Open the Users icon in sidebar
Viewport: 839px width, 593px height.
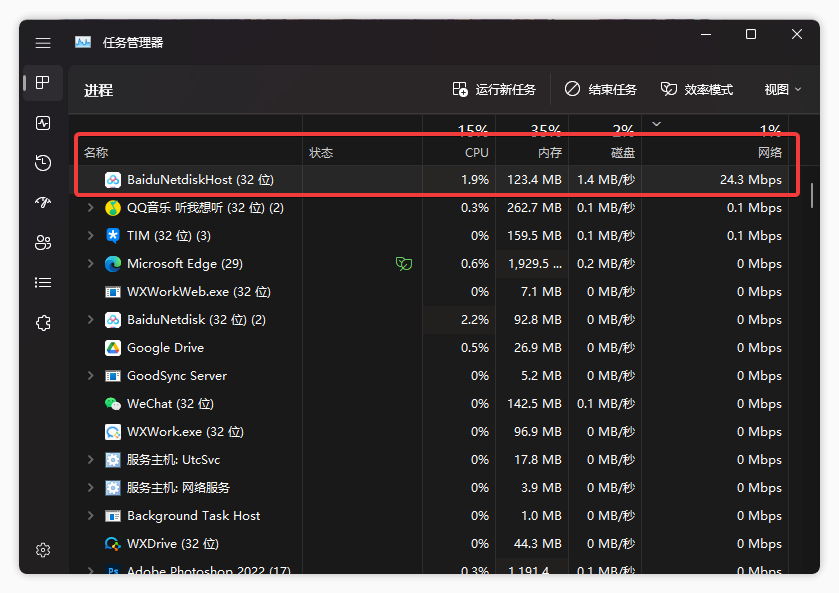[x=43, y=242]
